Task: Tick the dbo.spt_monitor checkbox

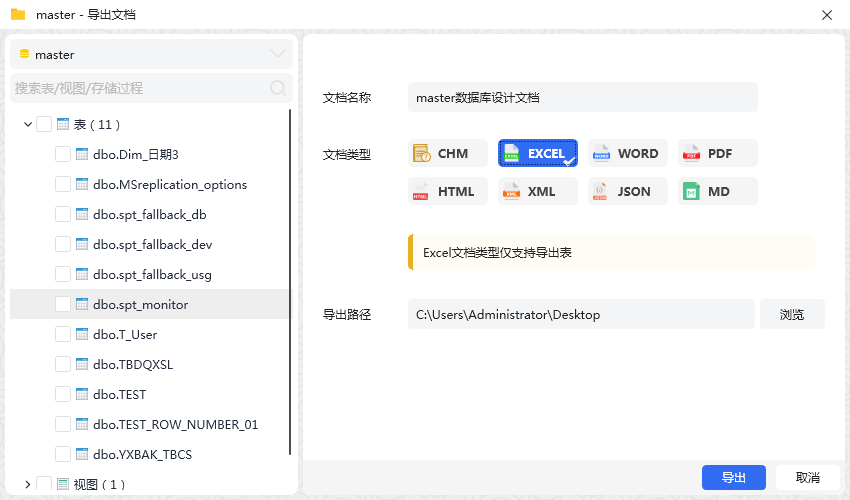Action: [63, 305]
